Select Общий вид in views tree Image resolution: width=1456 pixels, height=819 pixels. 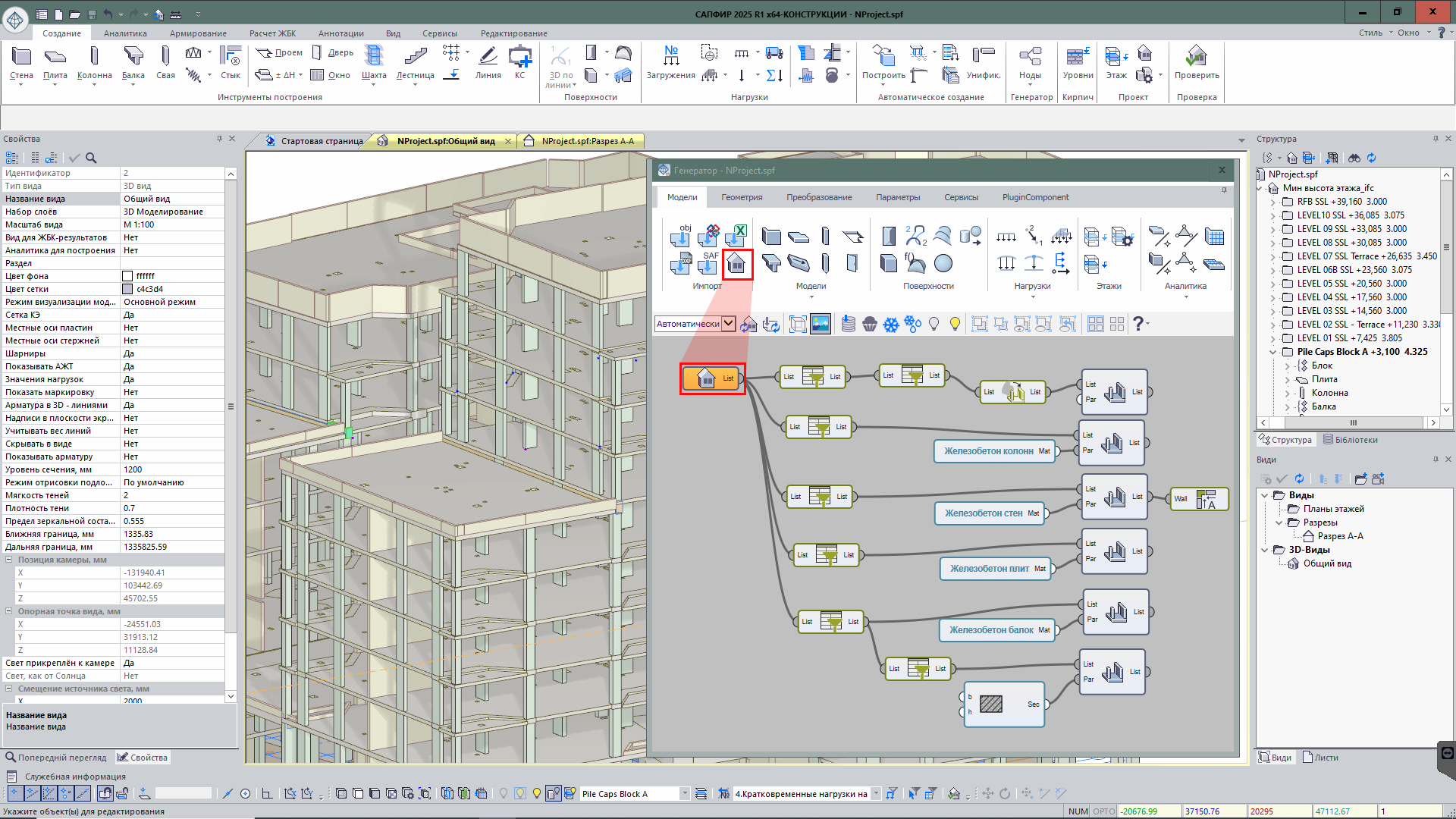point(1326,563)
